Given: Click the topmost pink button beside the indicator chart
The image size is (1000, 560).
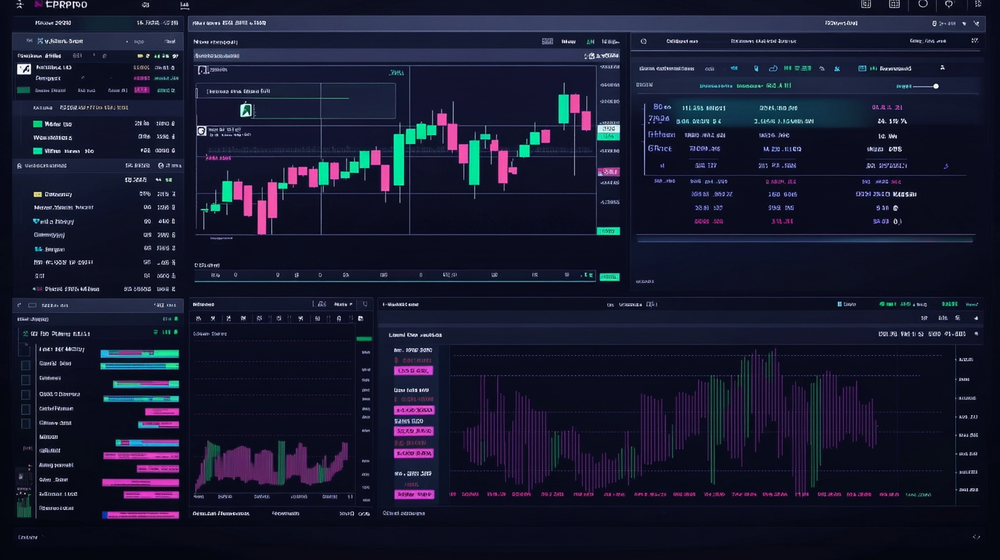Looking at the screenshot, I should 414,371.
